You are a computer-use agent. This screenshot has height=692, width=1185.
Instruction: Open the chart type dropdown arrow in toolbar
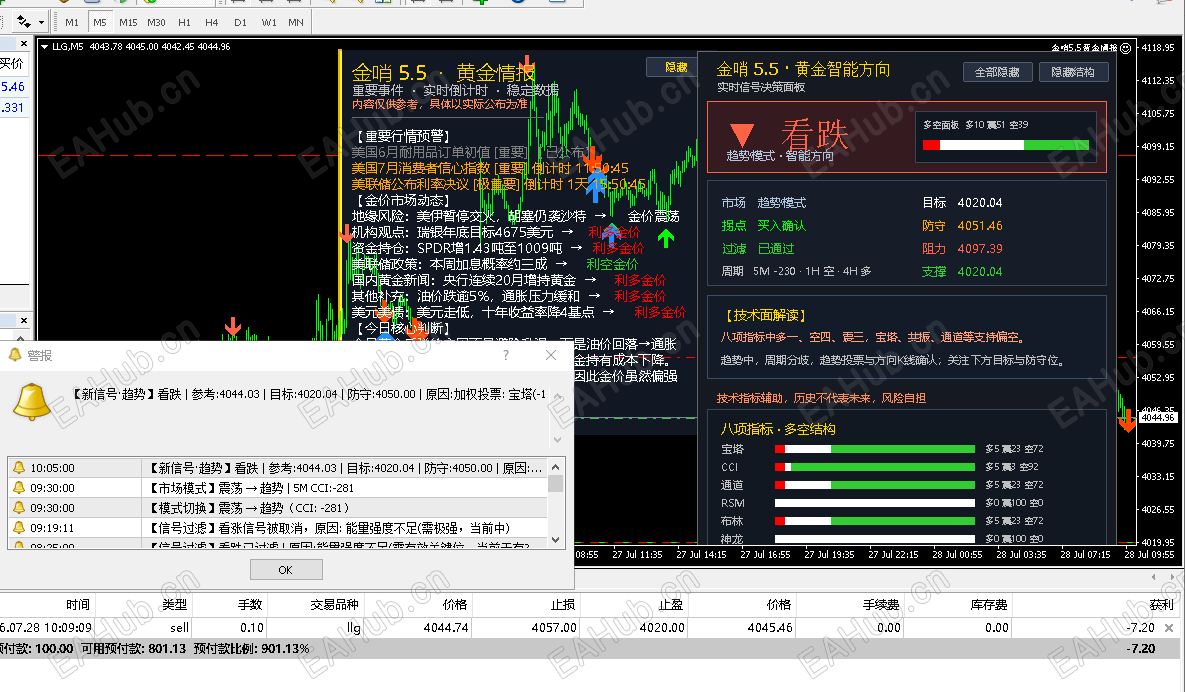point(42,23)
